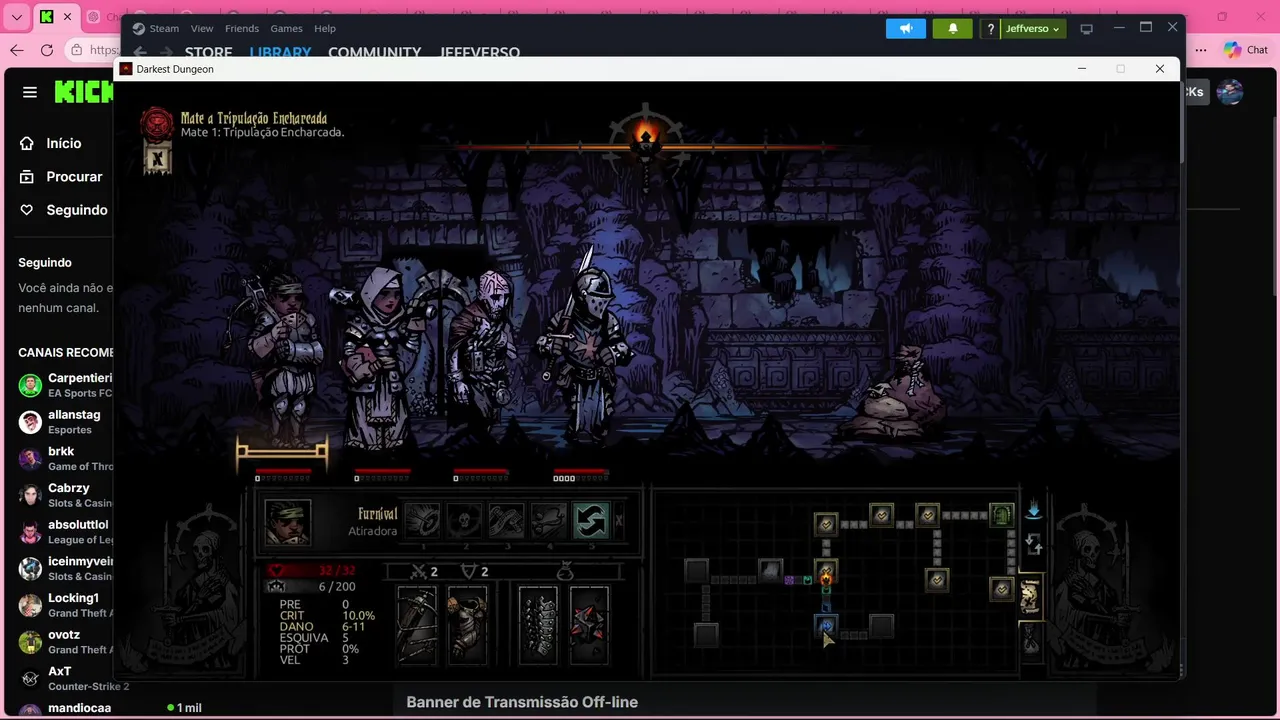Select the first combat skill icon

[422, 521]
